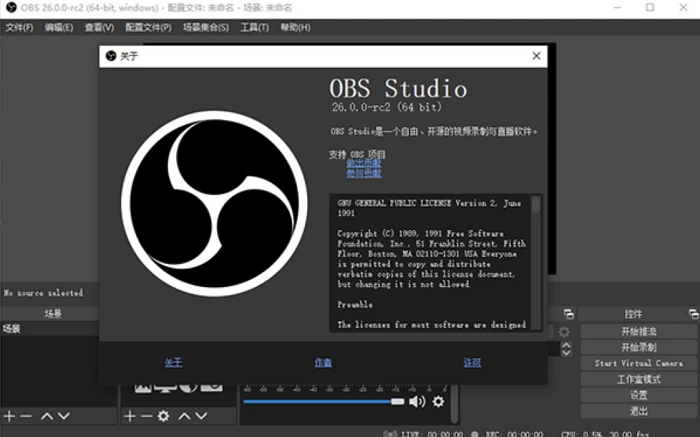The height and width of the screenshot is (437, 700).
Task: Close the OBS main window
Action: click(683, 8)
